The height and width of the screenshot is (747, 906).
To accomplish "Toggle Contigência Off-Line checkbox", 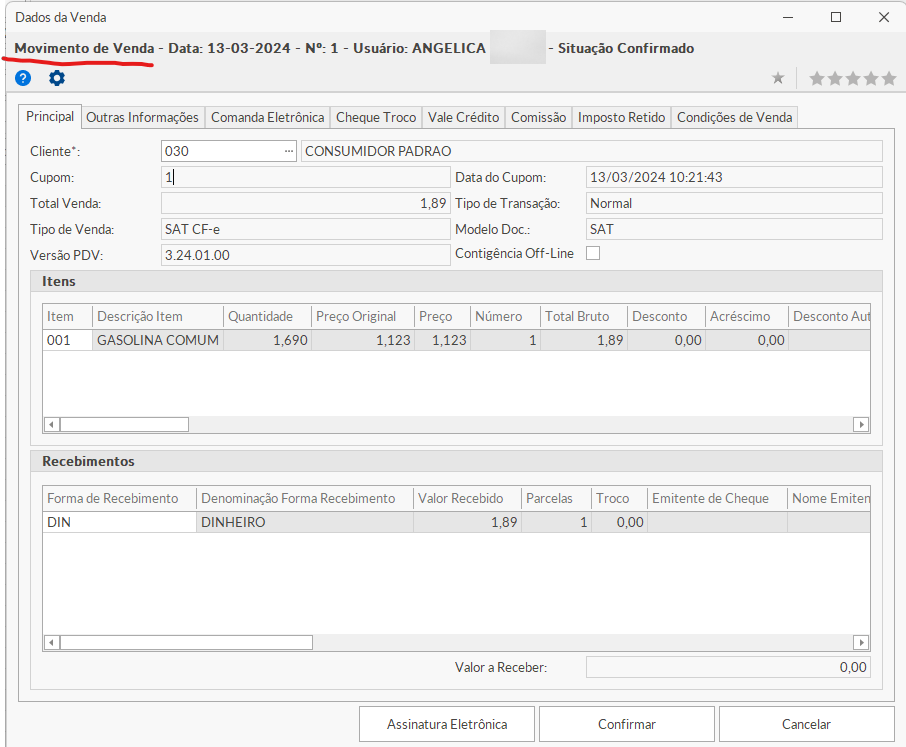I will tap(593, 253).
